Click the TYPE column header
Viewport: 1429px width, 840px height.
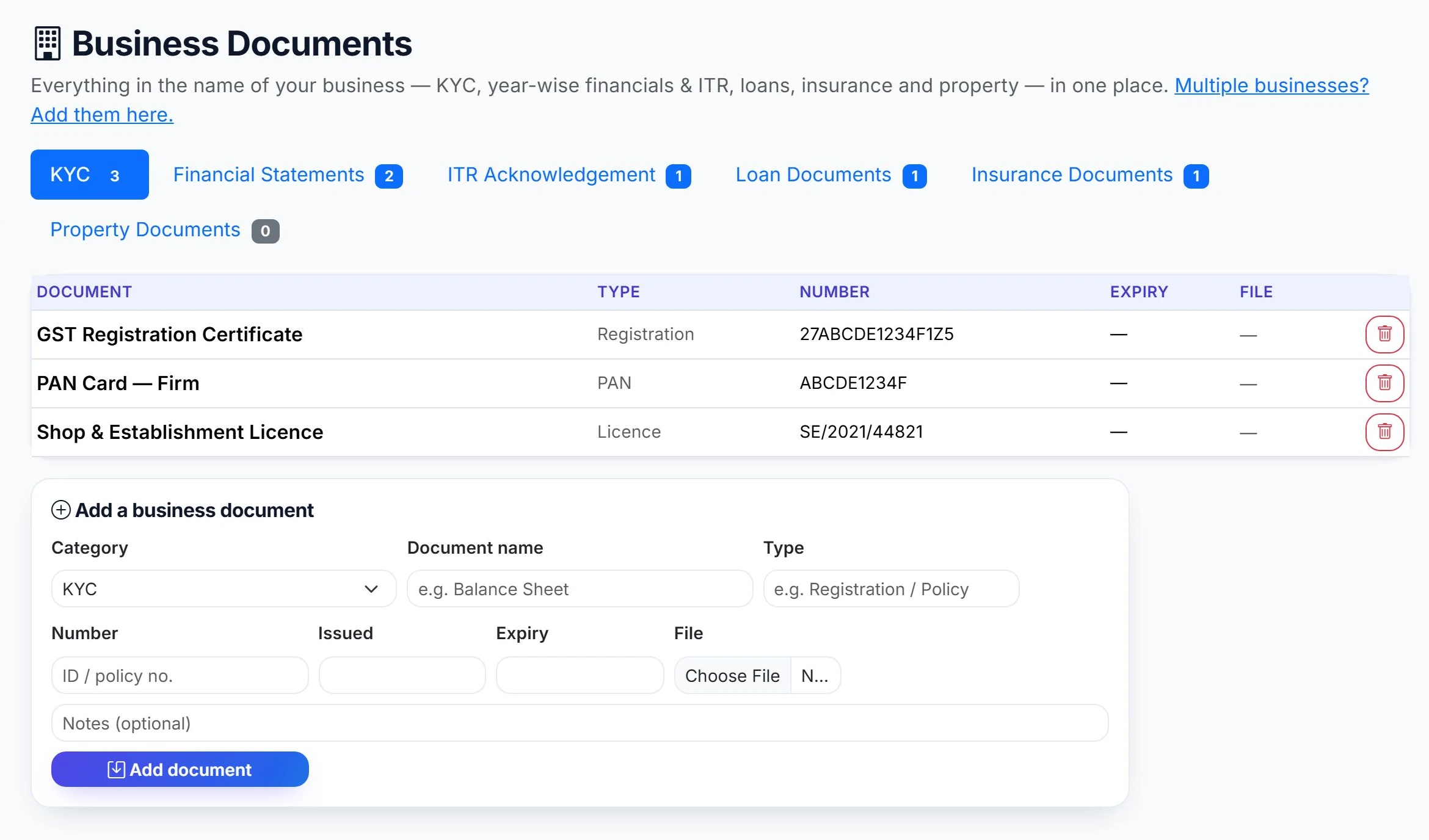pyautogui.click(x=619, y=292)
